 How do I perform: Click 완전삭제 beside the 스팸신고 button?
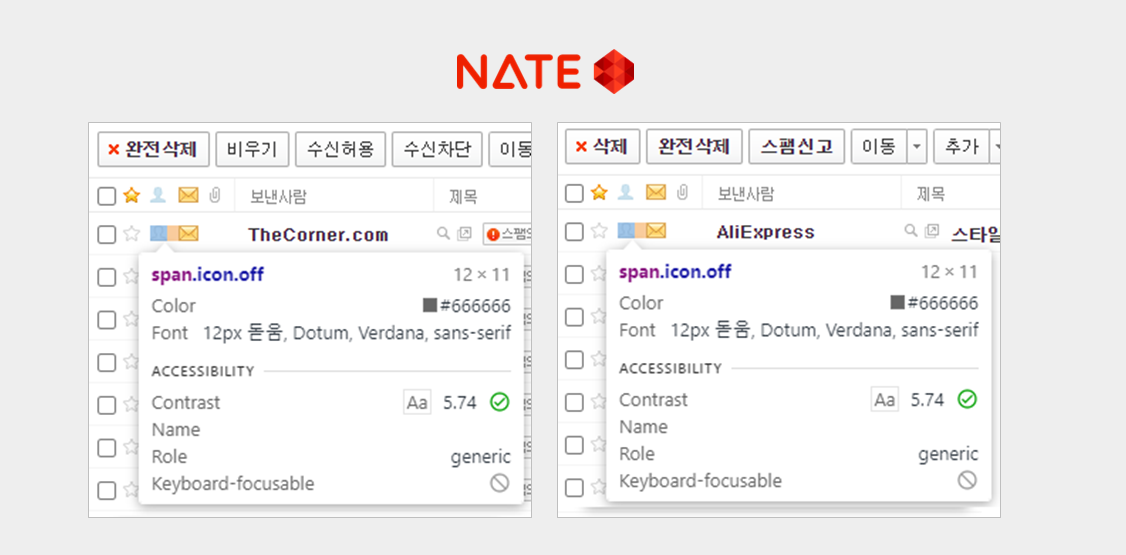pos(694,146)
